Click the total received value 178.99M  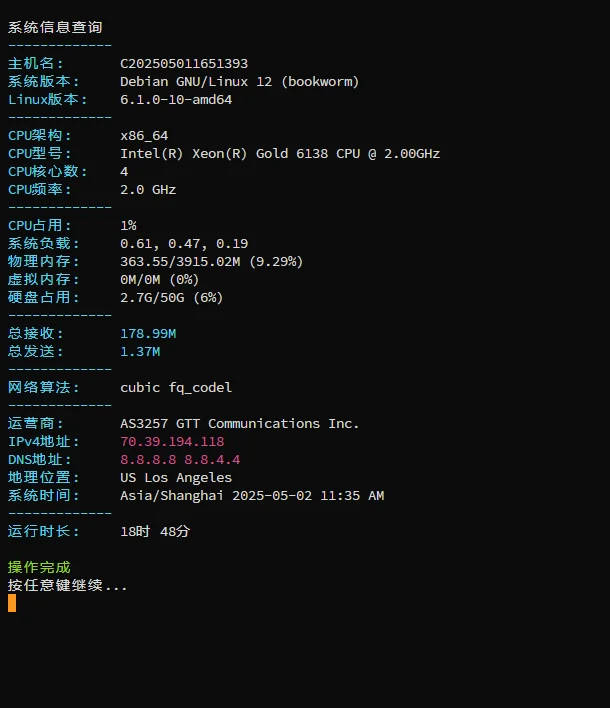148,334
